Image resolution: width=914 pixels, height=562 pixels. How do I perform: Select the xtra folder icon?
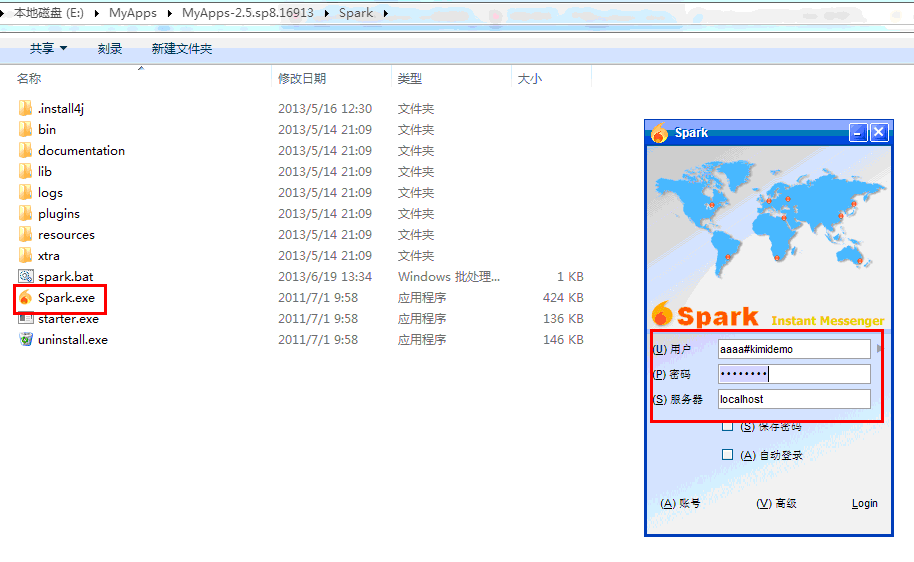point(25,255)
